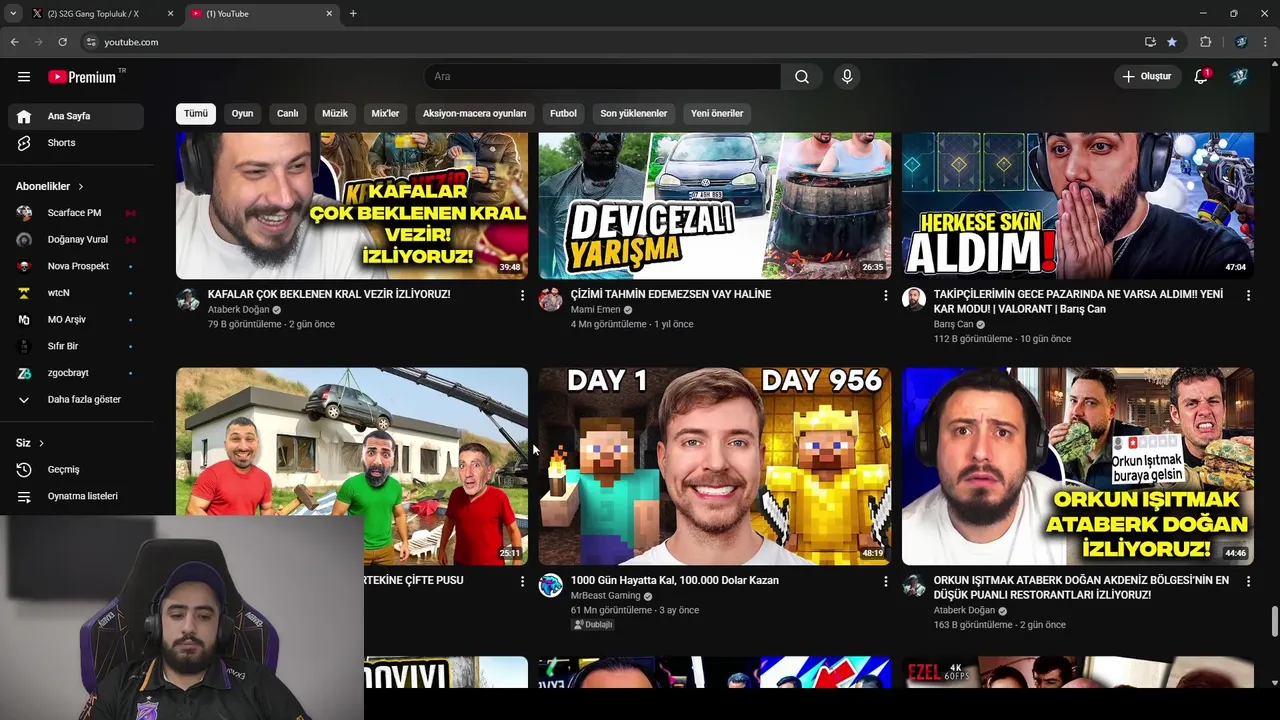The height and width of the screenshot is (720, 1280).
Task: Click the youtube.com address bar
Action: 610,42
